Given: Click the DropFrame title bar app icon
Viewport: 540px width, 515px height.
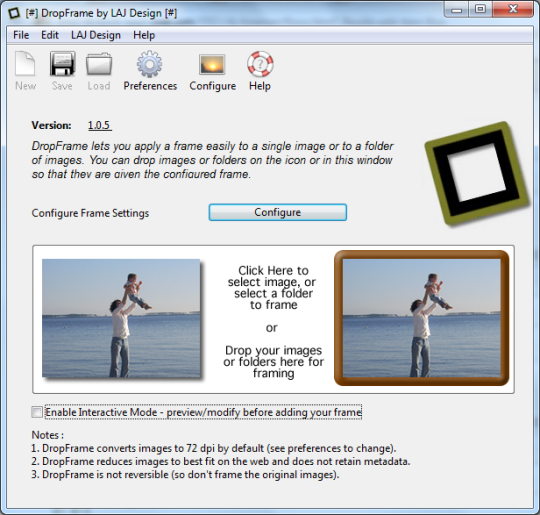Looking at the screenshot, I should [14, 13].
